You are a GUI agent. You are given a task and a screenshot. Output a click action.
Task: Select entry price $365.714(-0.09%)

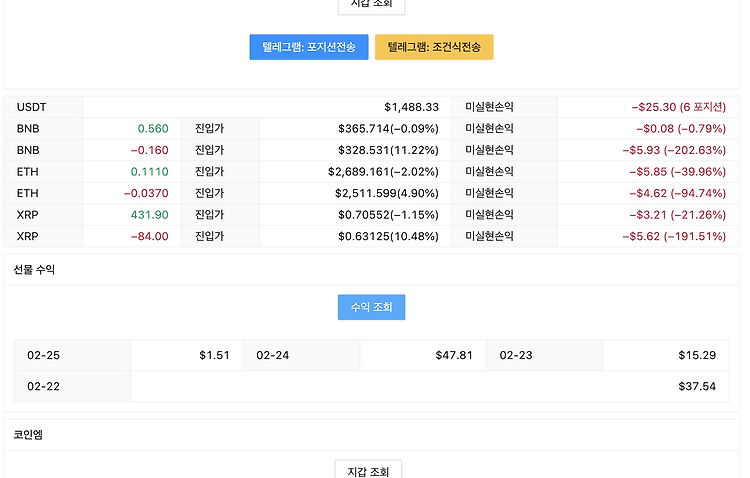[x=388, y=129]
